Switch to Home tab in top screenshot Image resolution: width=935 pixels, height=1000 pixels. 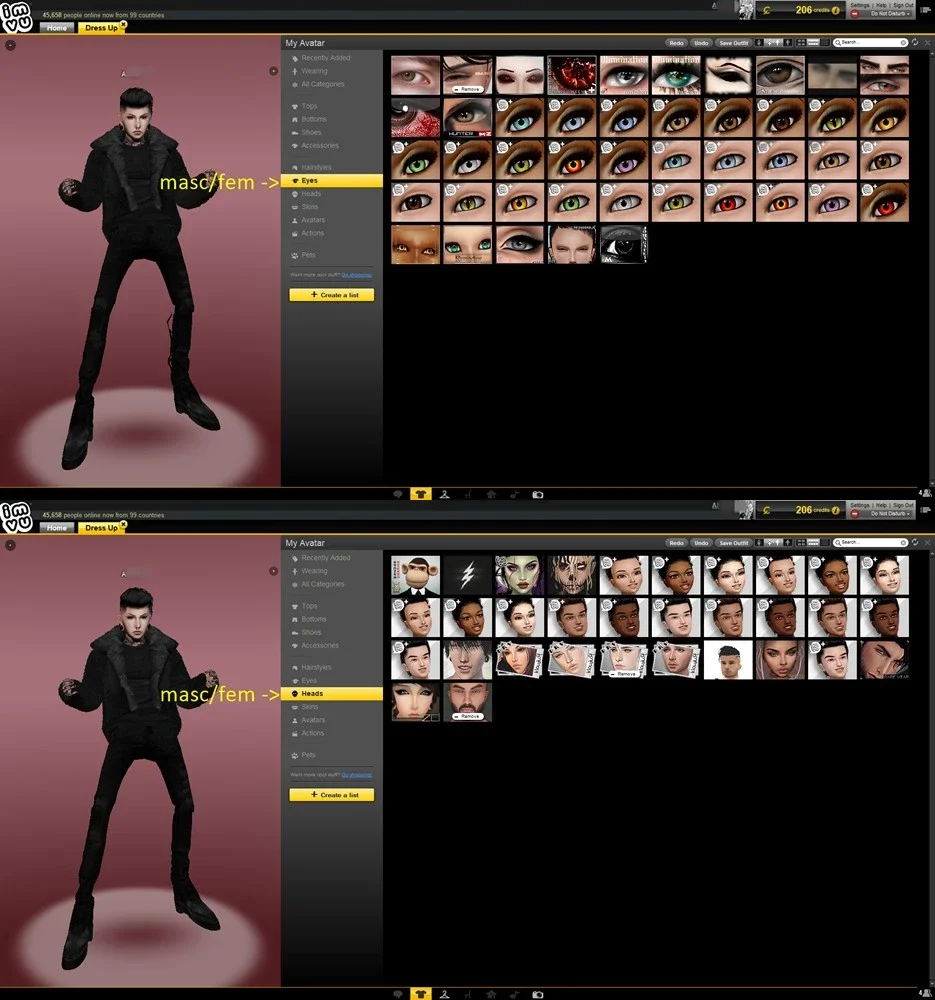click(56, 27)
